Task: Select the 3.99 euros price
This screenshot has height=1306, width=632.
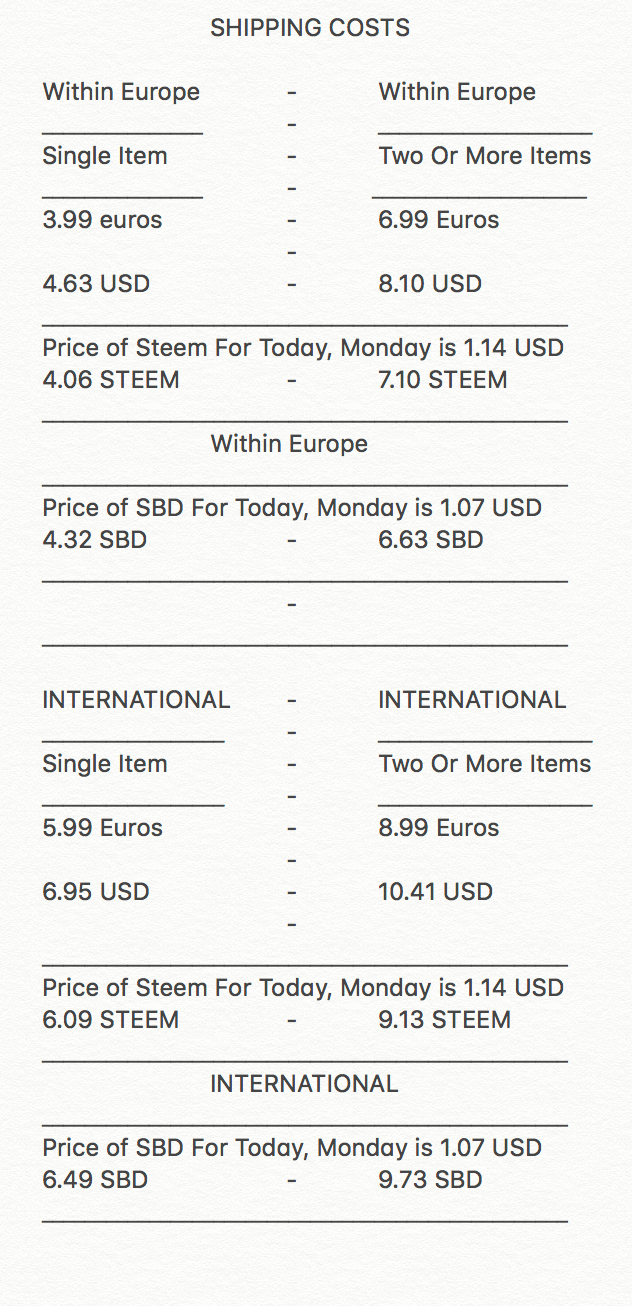Action: (x=102, y=220)
